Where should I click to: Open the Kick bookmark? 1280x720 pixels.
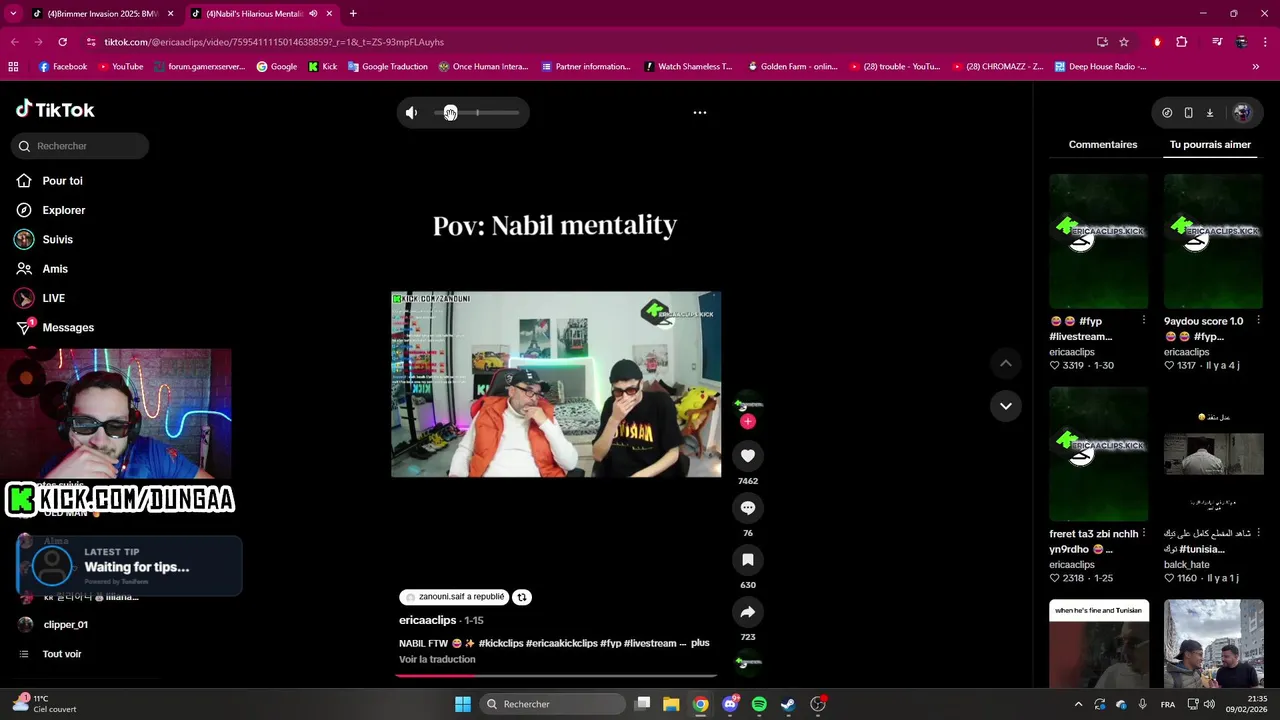pos(322,67)
